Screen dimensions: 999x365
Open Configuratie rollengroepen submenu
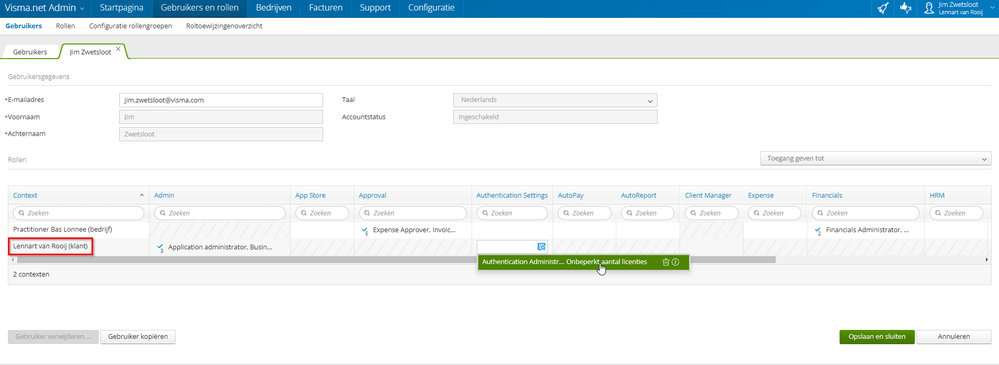(x=131, y=26)
